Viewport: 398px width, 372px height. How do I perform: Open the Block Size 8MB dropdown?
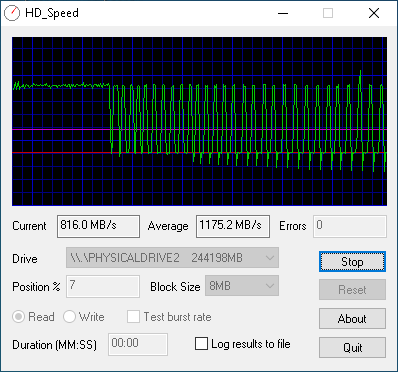tap(242, 286)
